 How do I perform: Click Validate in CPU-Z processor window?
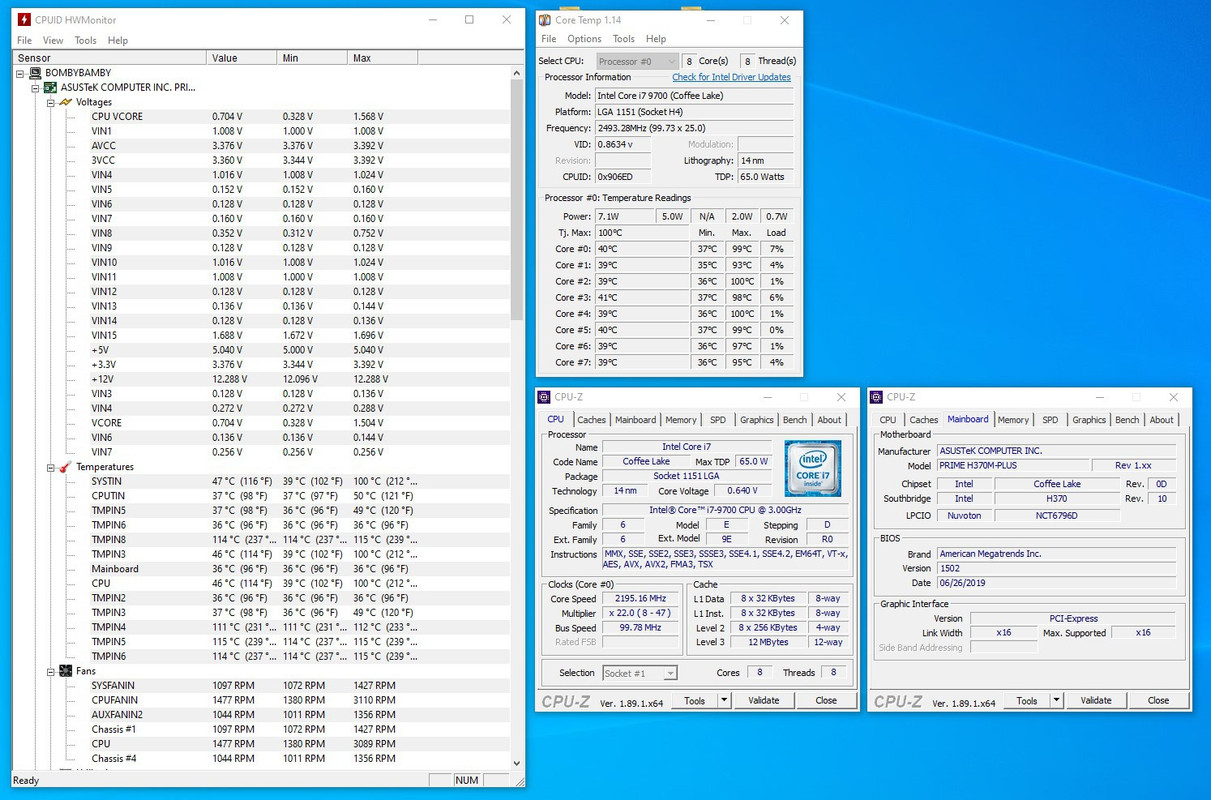coord(764,700)
